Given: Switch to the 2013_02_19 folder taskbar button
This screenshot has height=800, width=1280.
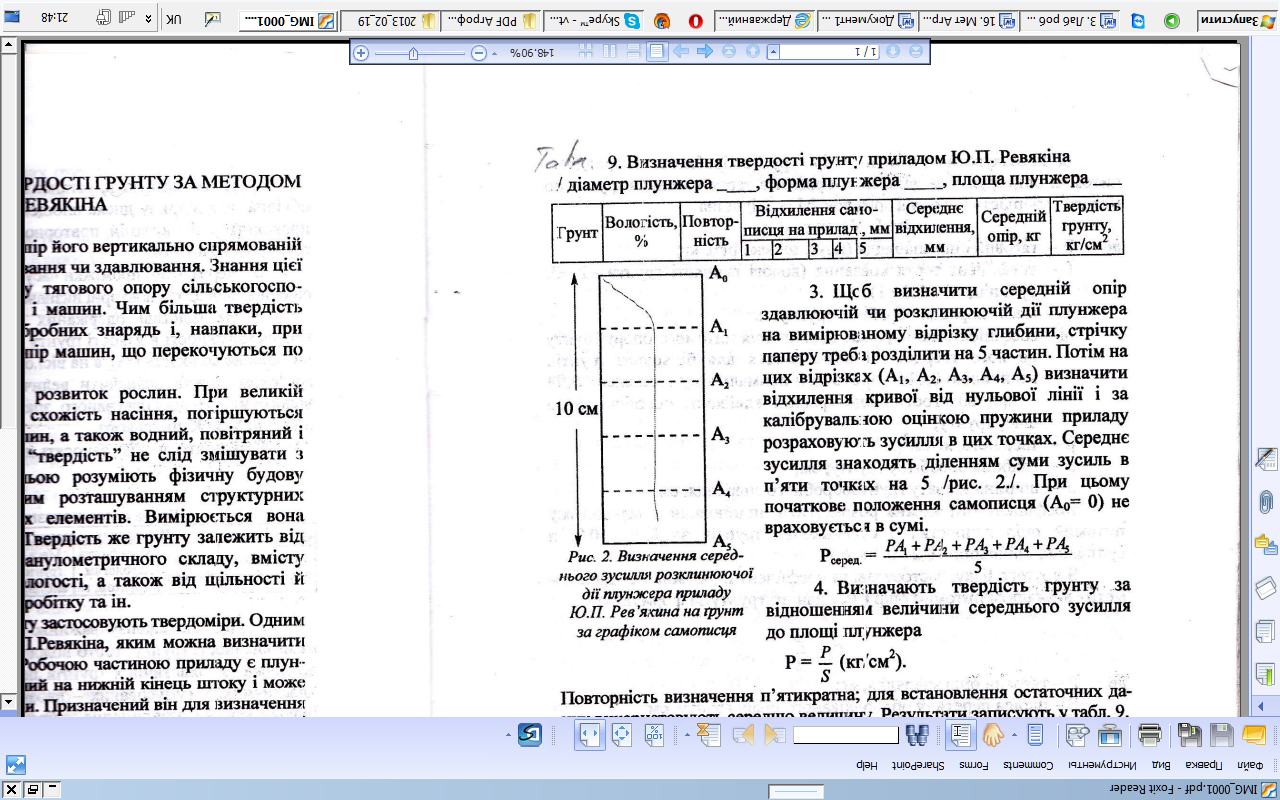Looking at the screenshot, I should click(390, 20).
